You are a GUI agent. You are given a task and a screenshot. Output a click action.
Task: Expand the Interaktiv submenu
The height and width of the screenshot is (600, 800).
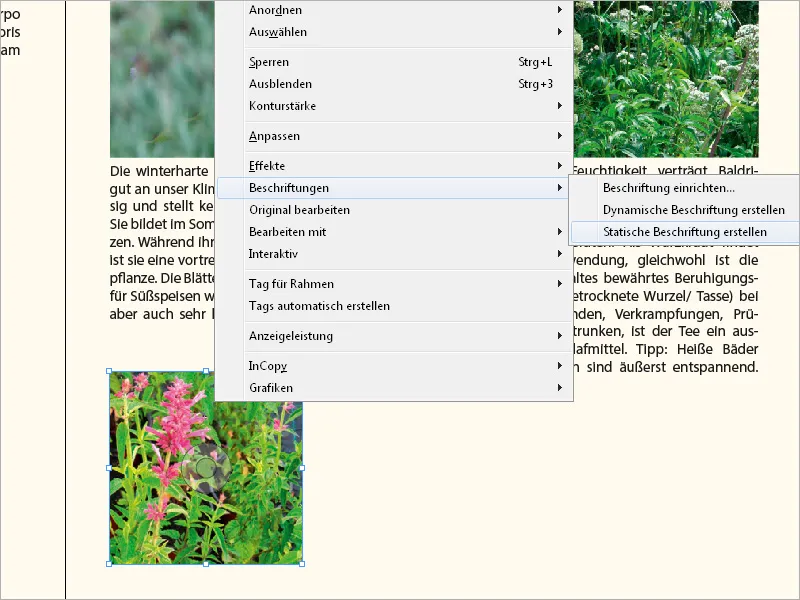[273, 253]
